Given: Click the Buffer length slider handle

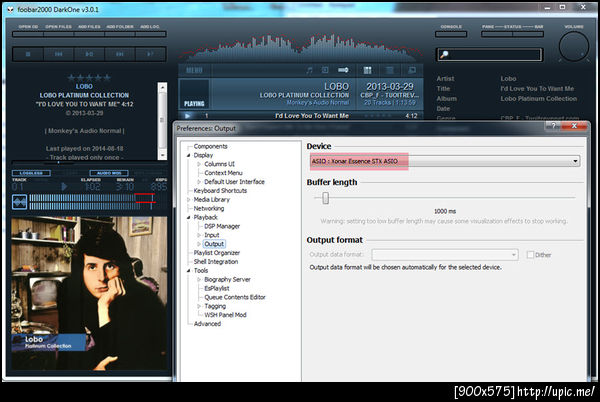Looking at the screenshot, I should click(x=325, y=198).
